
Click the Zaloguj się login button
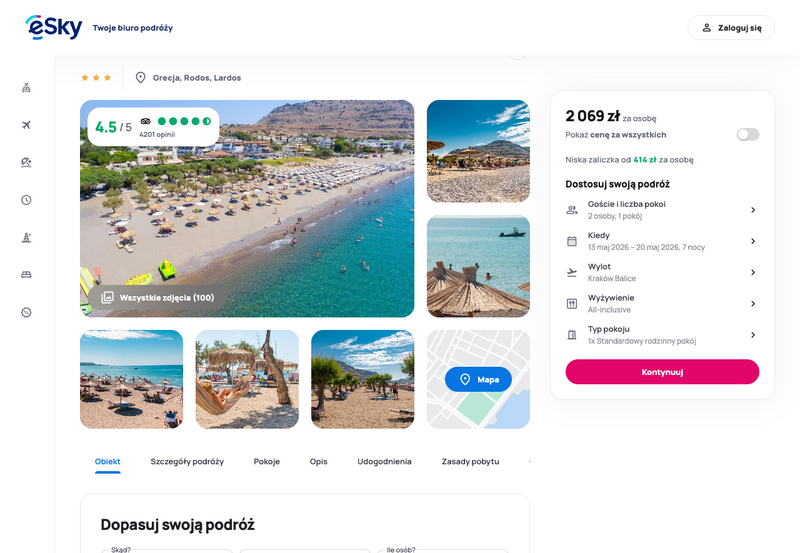coord(731,28)
